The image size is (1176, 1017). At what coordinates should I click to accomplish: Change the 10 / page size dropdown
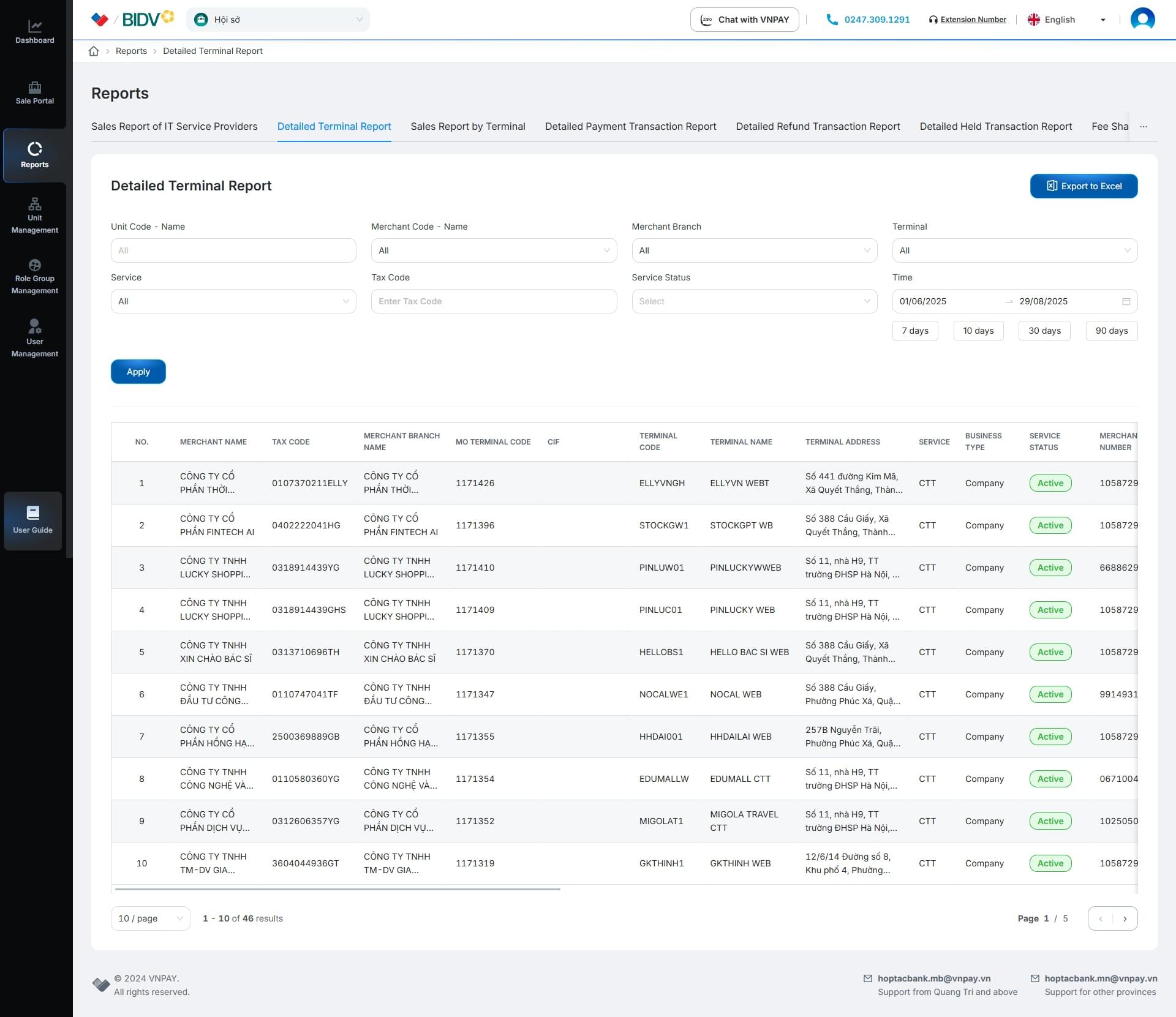point(150,918)
